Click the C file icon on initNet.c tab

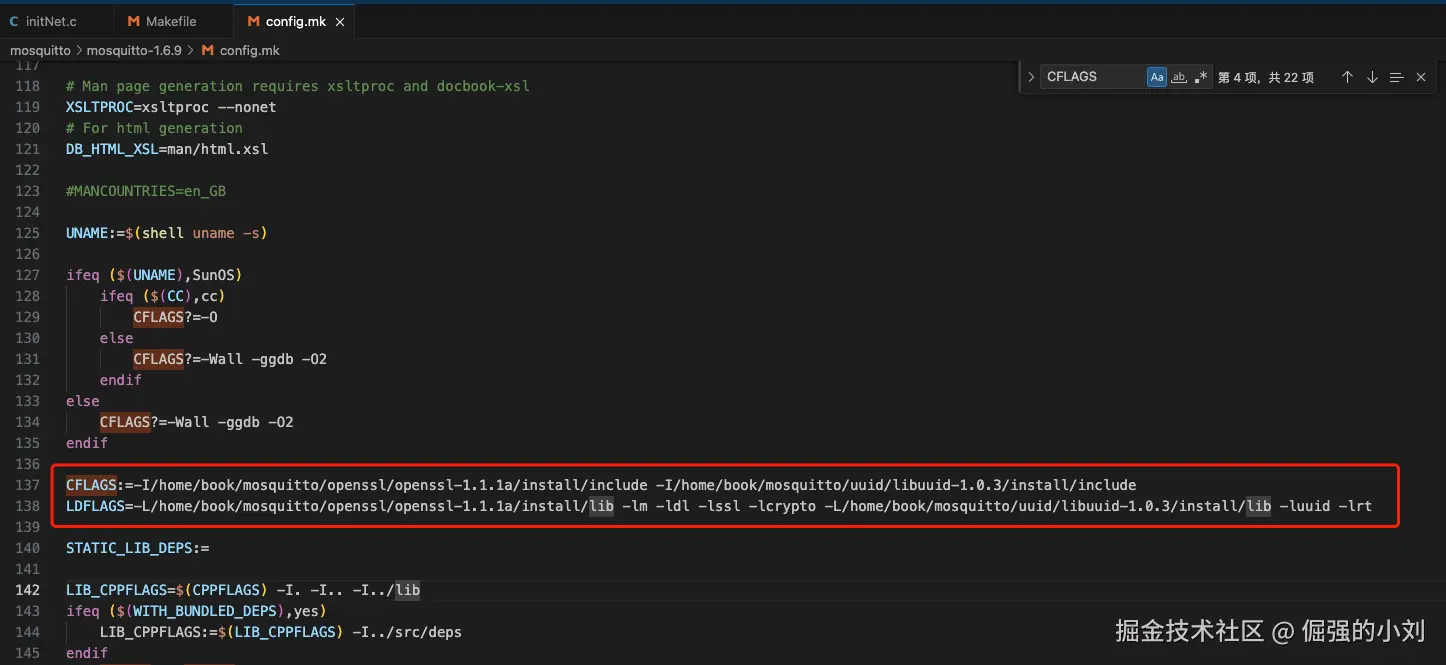point(14,21)
